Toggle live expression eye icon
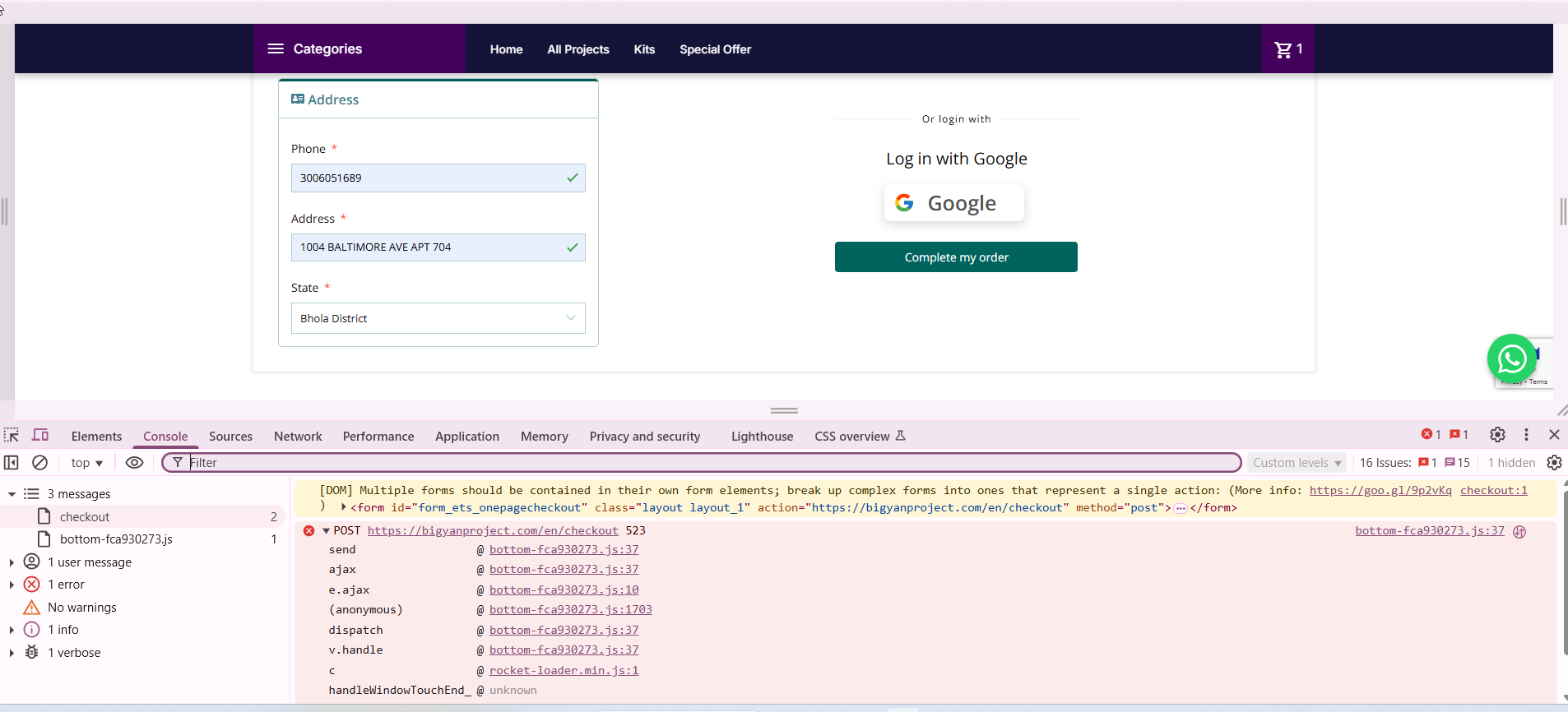Viewport: 1568px width, 712px height. click(134, 463)
